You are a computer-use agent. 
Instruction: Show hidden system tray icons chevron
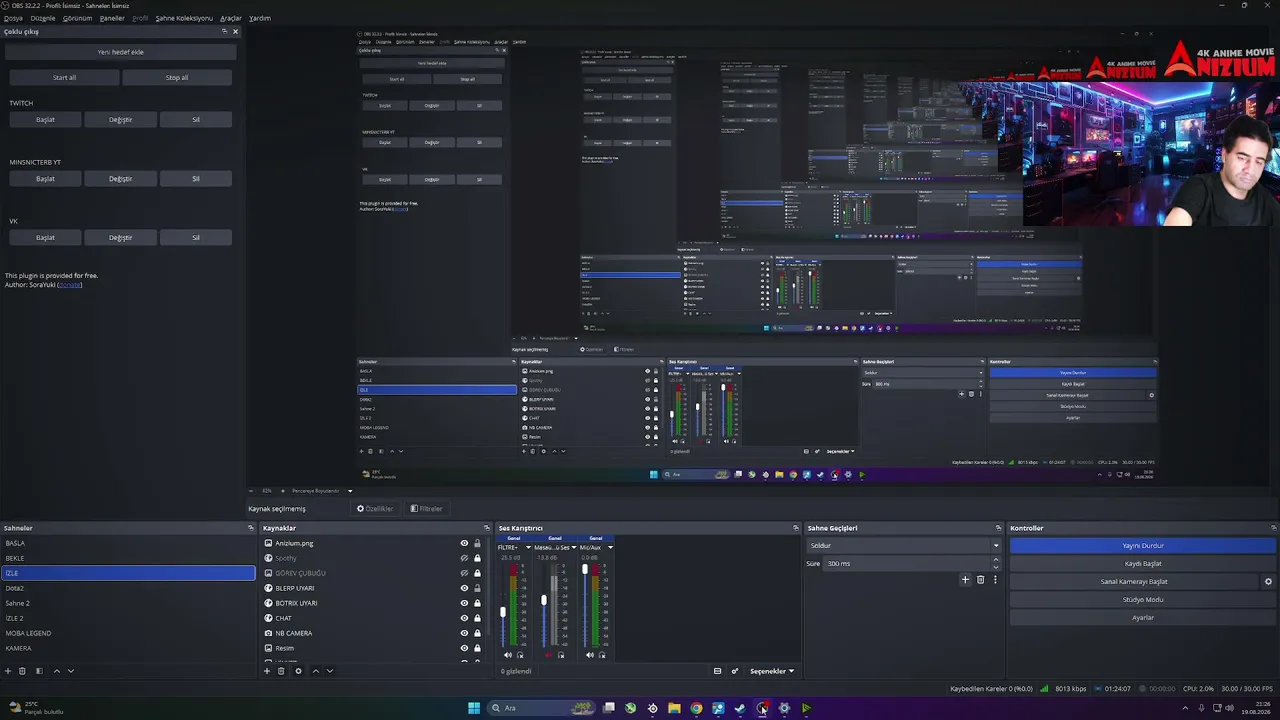(1185, 708)
